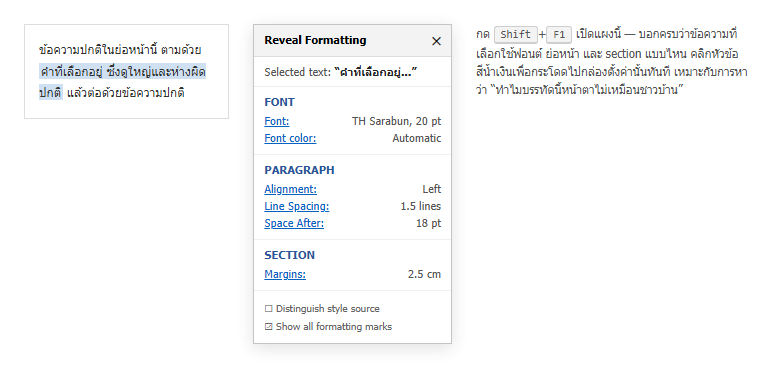
Task: Click the 'Automatic' font color value
Action: point(417,138)
